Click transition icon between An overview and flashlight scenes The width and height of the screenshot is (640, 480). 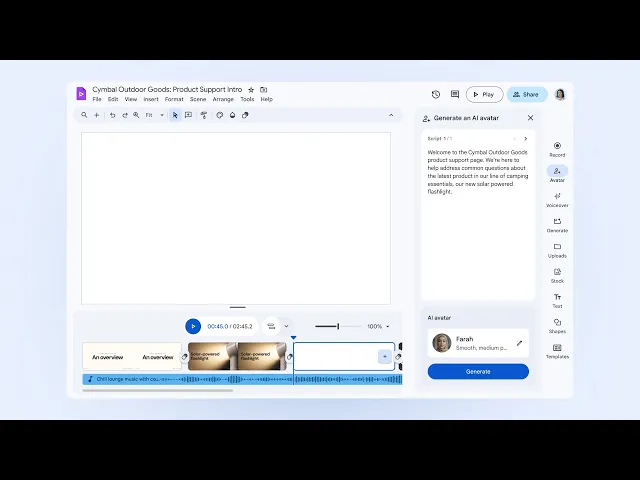click(x=184, y=357)
